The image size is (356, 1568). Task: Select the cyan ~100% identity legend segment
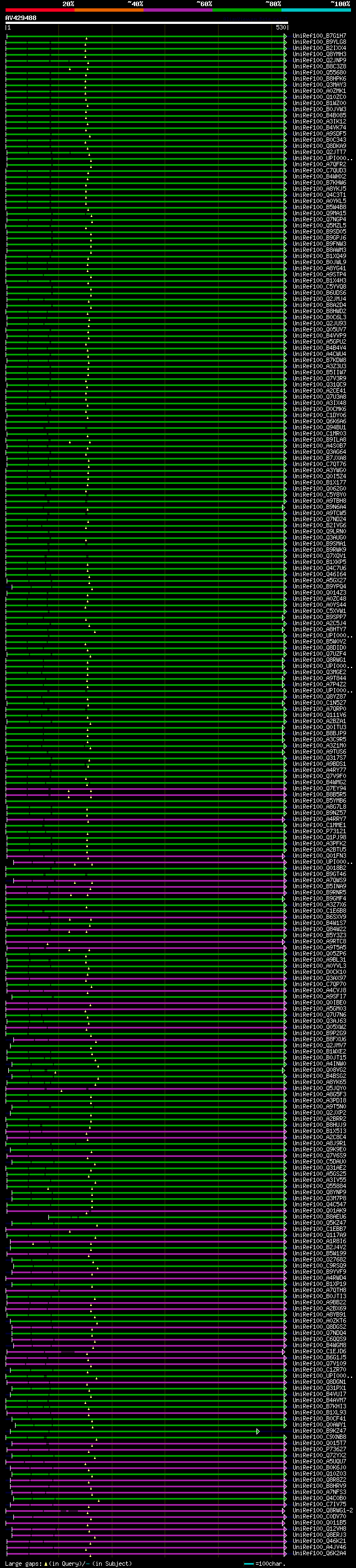pos(316,10)
